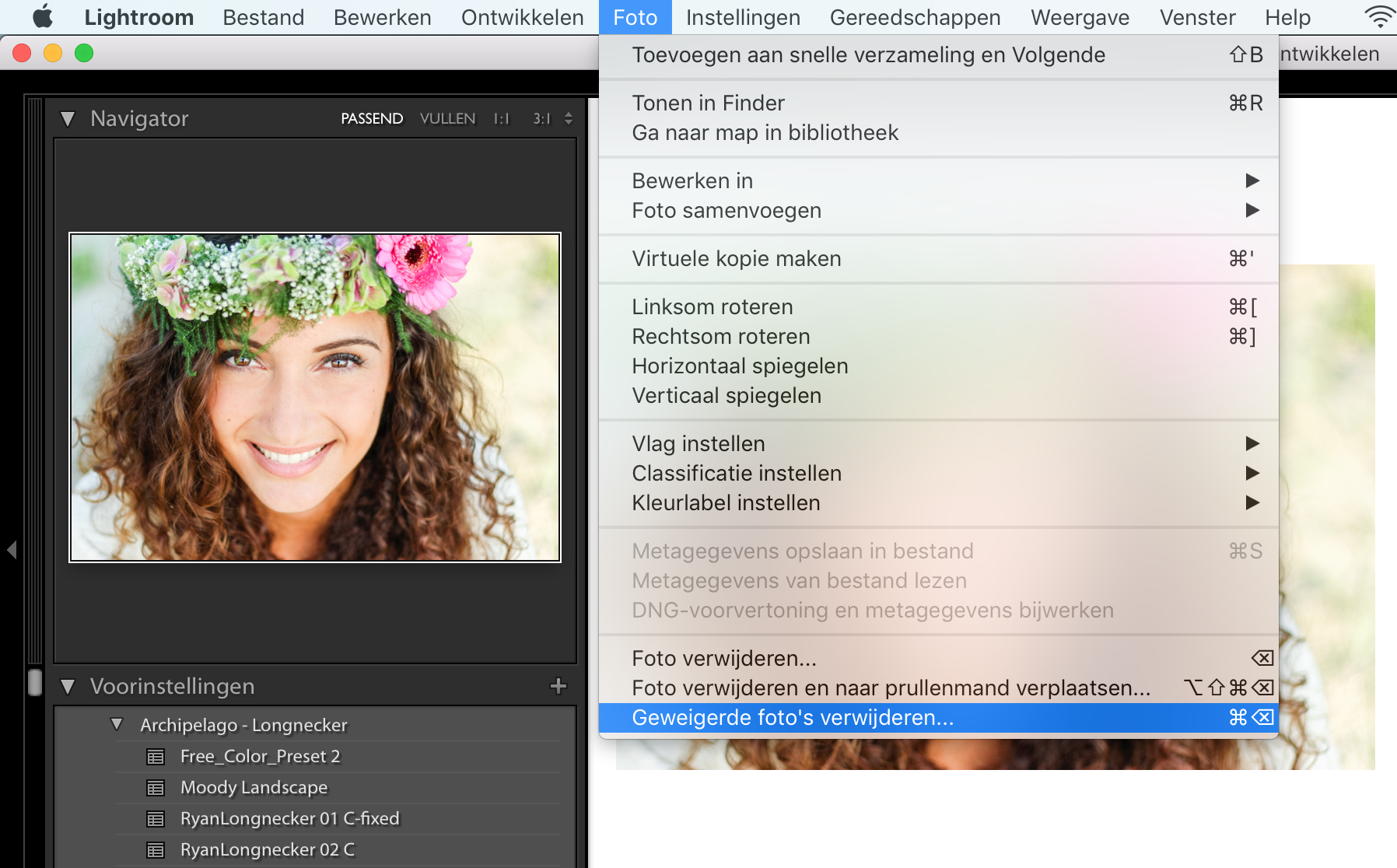Choose Rechtsom roteren

tap(939, 336)
